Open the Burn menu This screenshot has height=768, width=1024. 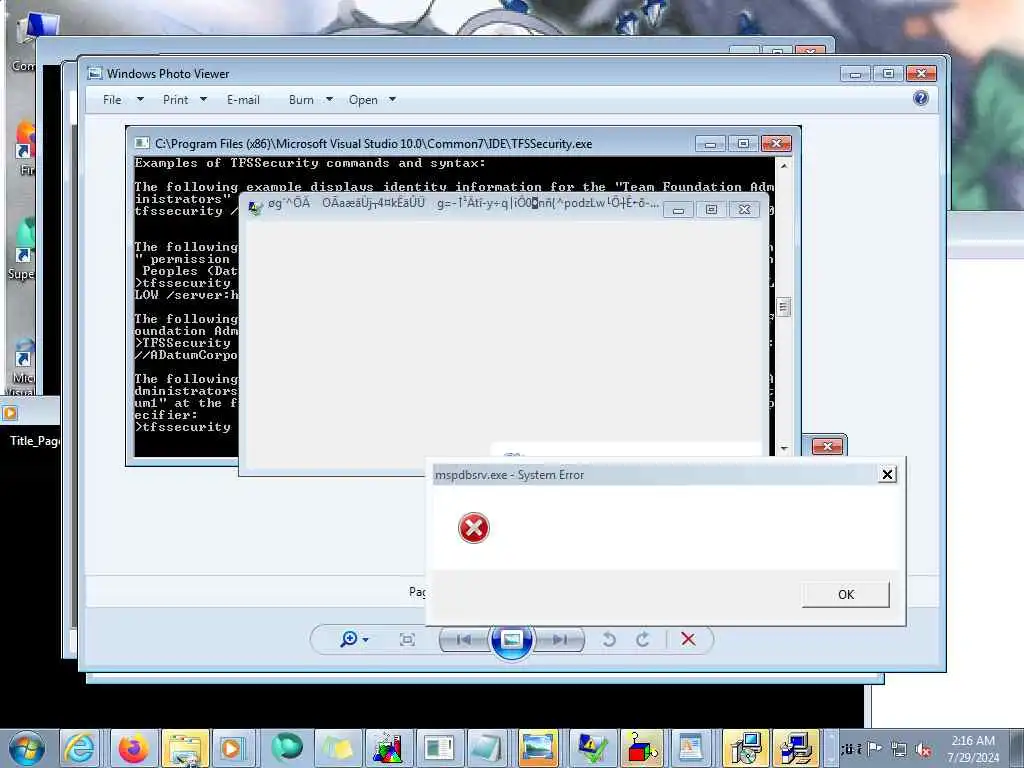[301, 100]
